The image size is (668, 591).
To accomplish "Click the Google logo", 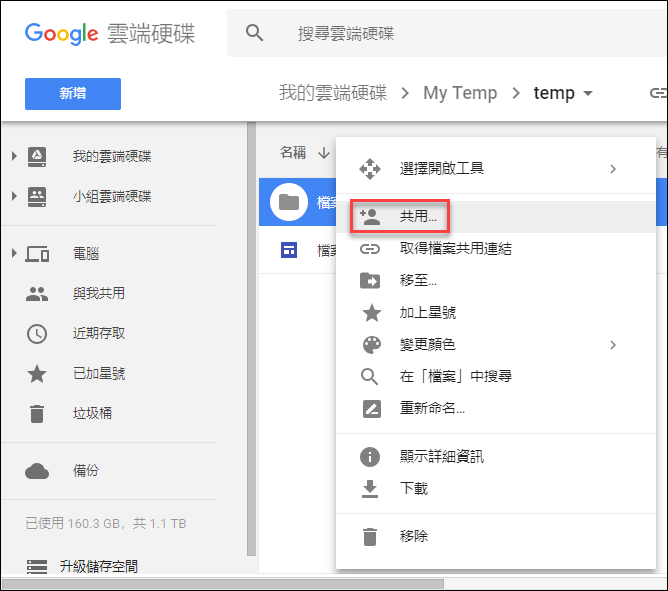I will point(61,34).
